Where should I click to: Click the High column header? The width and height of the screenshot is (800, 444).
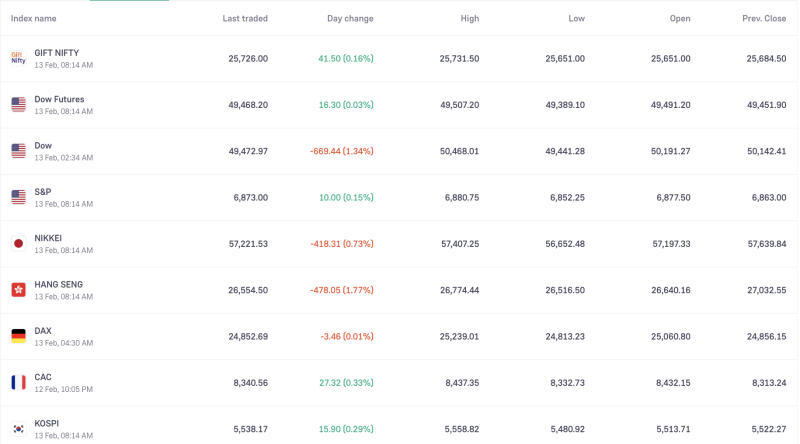click(x=469, y=18)
